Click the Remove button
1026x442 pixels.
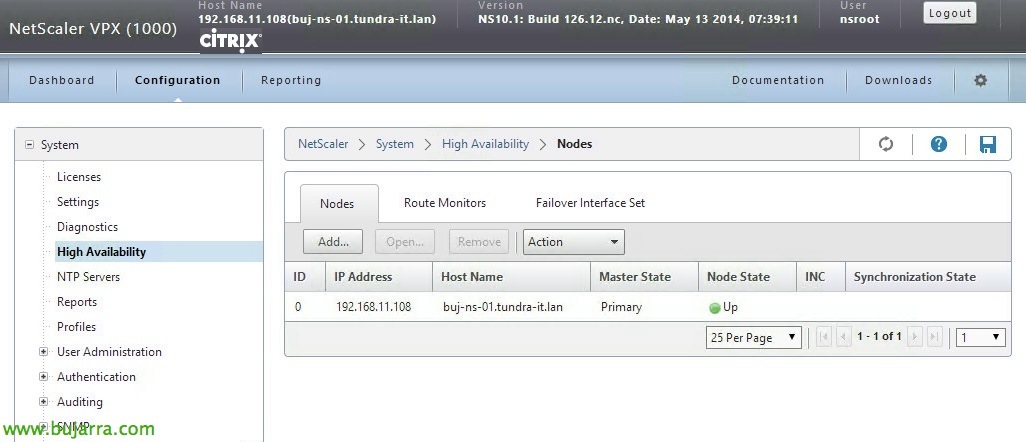479,242
